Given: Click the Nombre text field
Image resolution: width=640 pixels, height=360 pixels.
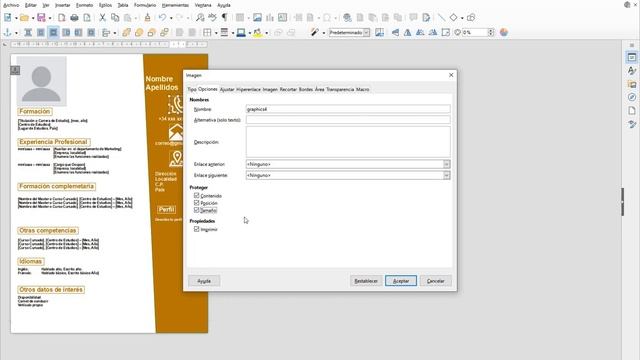Looking at the screenshot, I should pos(348,109).
